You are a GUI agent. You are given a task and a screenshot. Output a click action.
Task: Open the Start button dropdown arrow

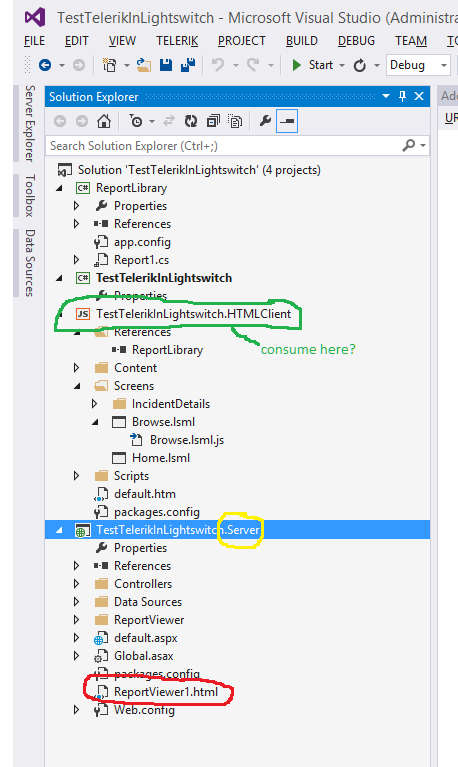pos(342,65)
